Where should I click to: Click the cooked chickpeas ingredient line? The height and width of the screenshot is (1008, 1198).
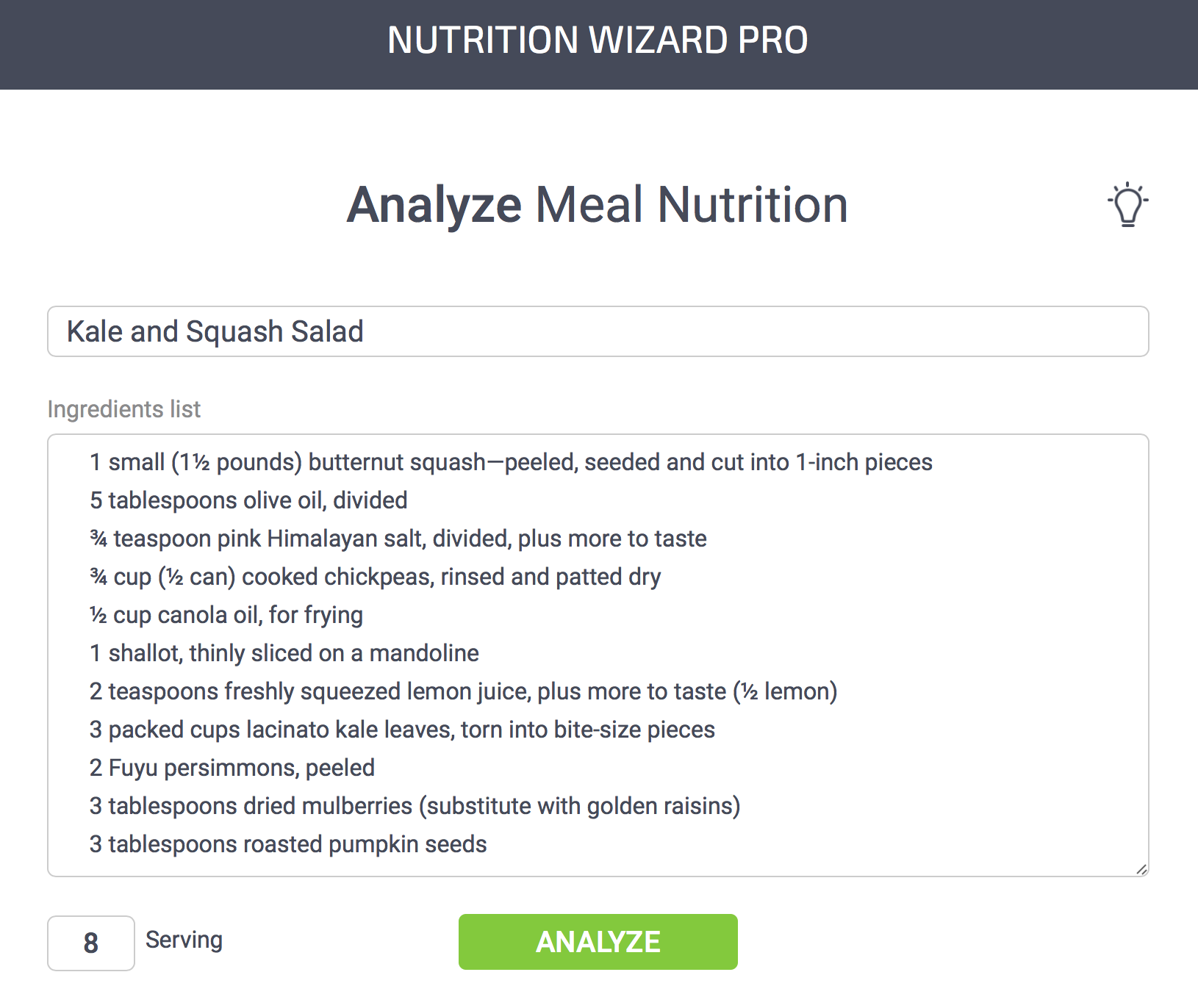[375, 577]
